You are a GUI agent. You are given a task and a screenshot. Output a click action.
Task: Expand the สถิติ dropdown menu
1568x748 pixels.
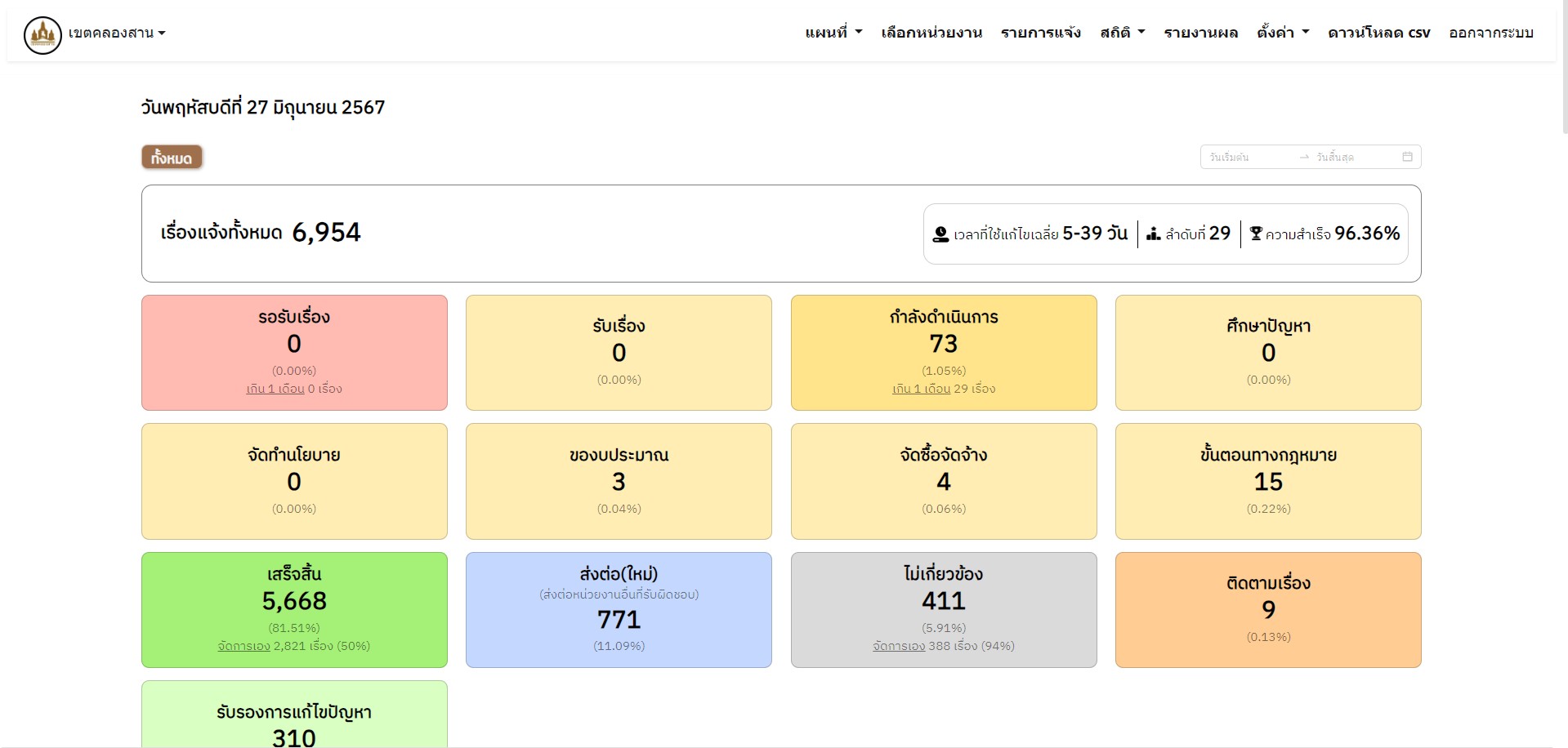(x=1122, y=33)
